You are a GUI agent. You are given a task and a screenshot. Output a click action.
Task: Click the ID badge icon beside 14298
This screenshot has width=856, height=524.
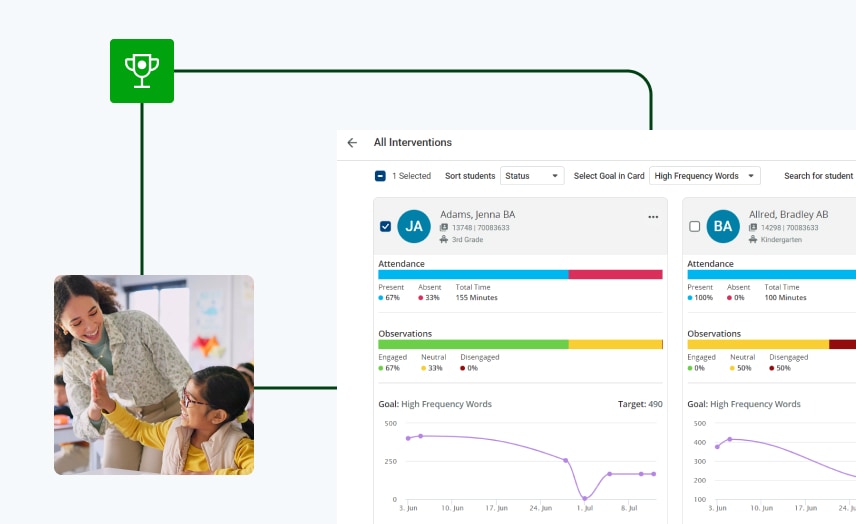(753, 228)
